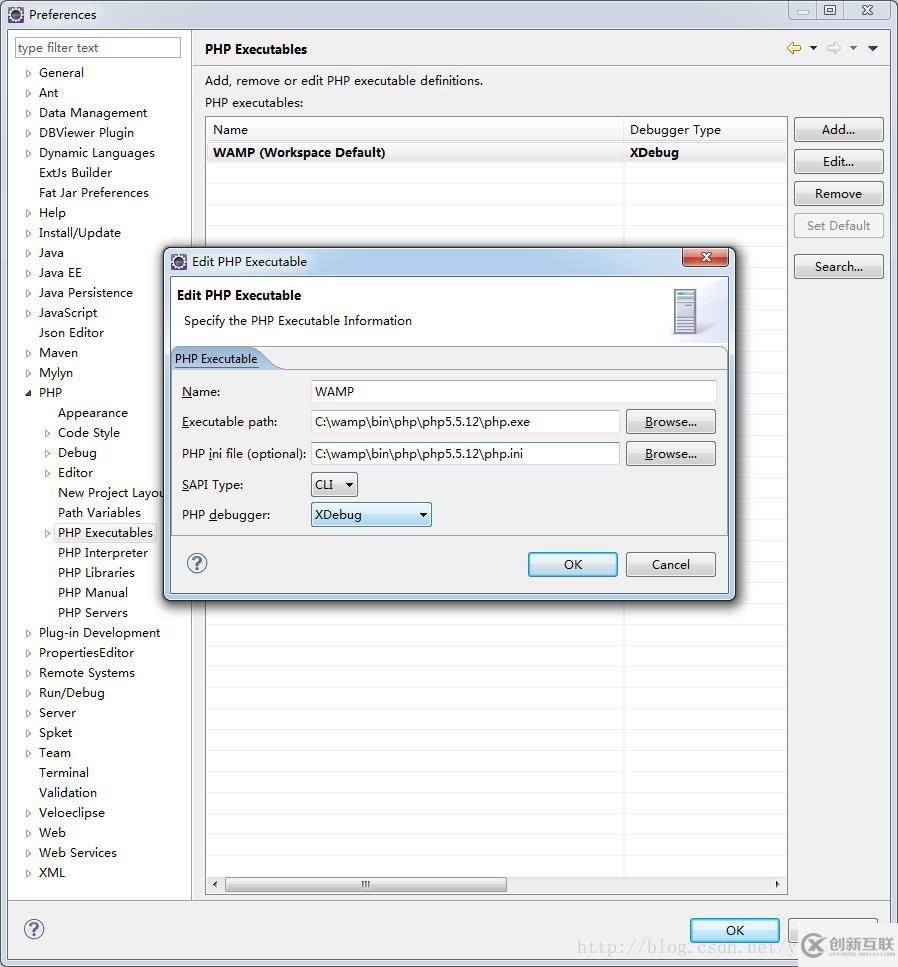Screen dimensions: 898x967
Task: Click Cancel in the Edit PHP Executable dialog
Action: (x=670, y=564)
